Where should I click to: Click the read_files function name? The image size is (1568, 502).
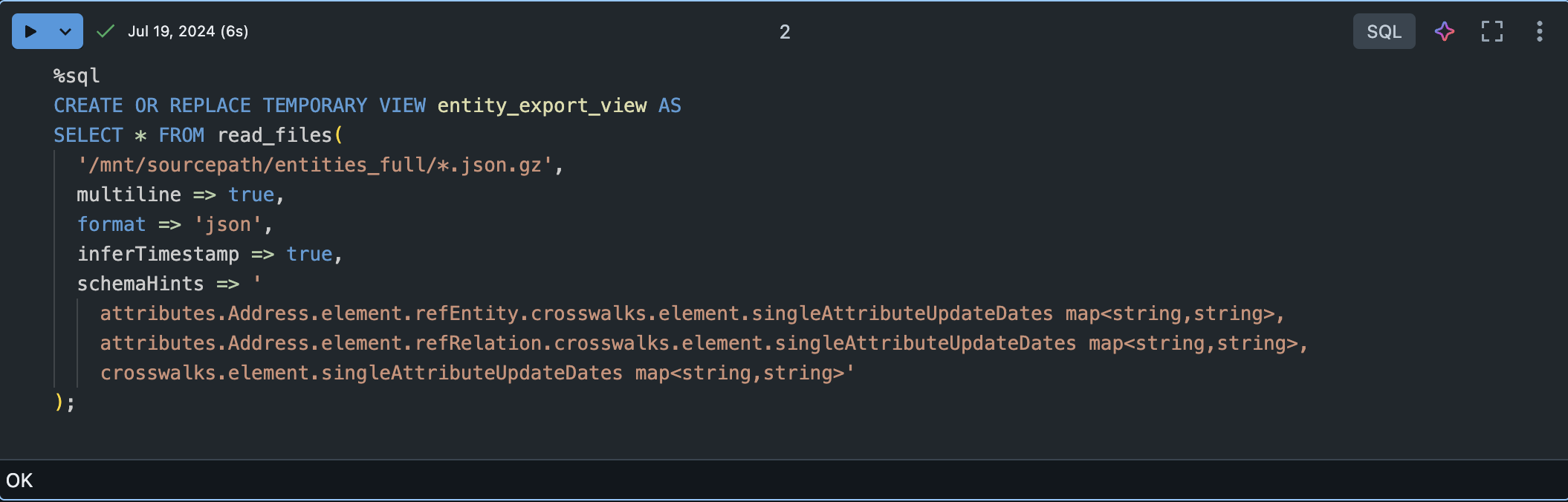pos(275,135)
